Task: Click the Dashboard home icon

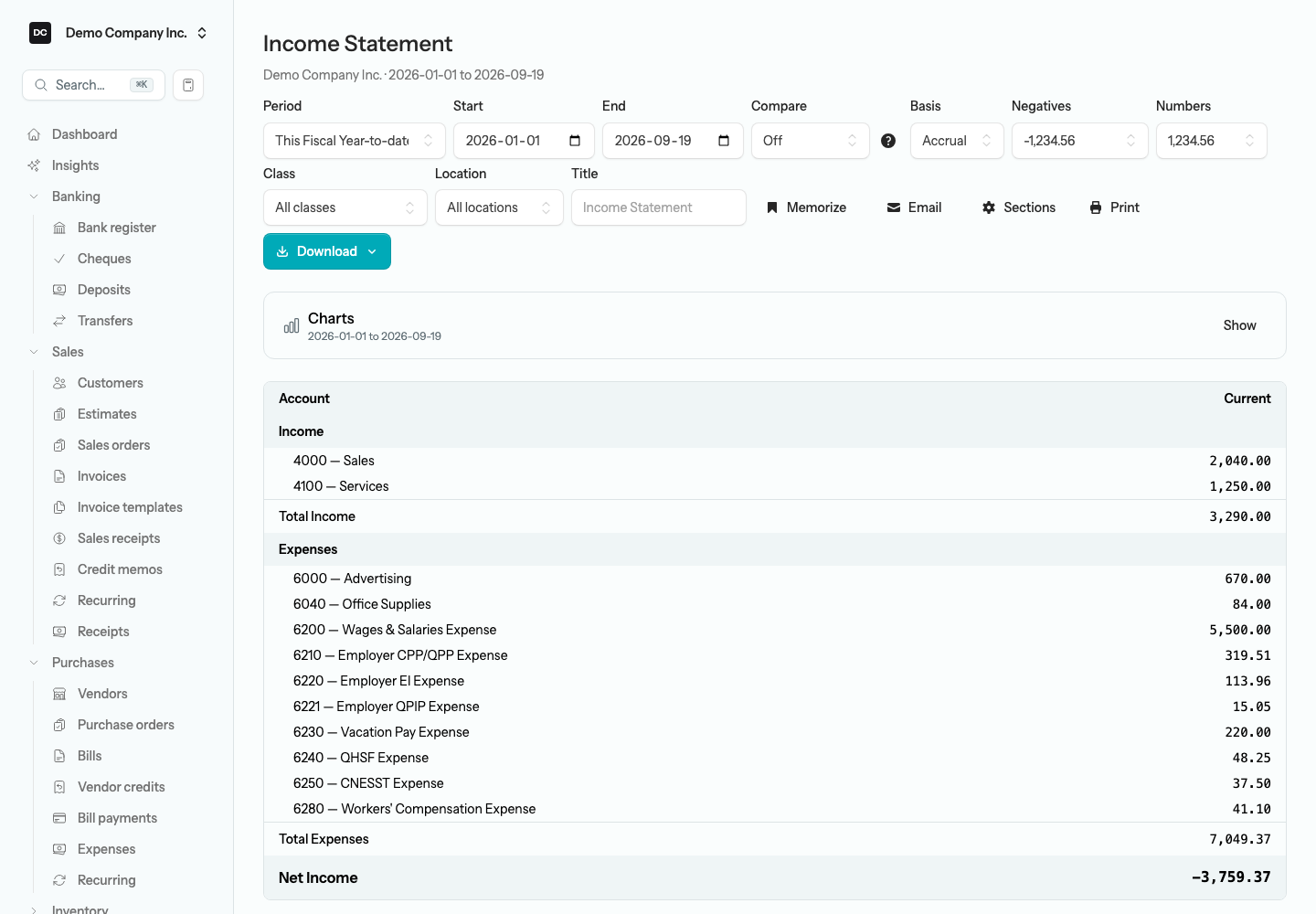Action: click(x=34, y=134)
